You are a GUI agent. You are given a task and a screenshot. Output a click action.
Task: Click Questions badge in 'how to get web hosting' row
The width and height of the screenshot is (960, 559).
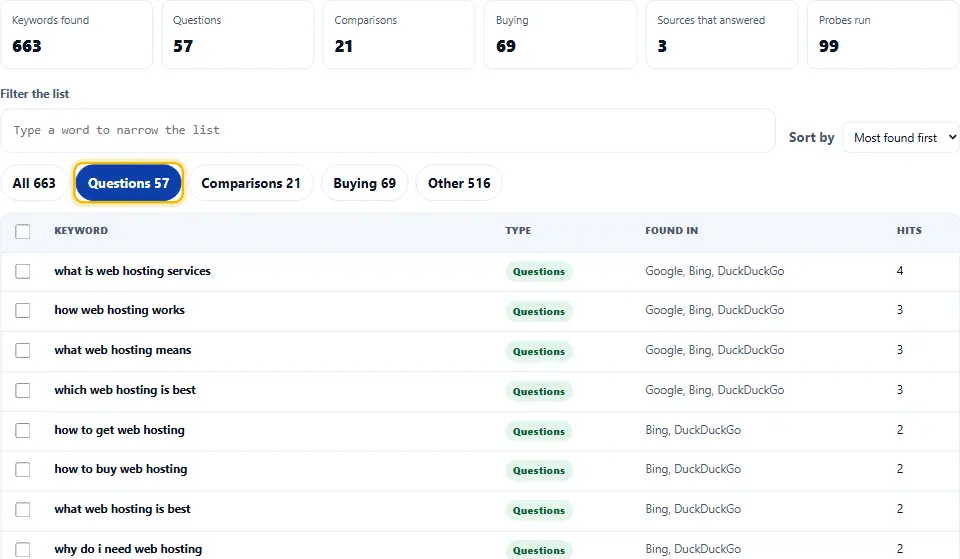coord(539,432)
